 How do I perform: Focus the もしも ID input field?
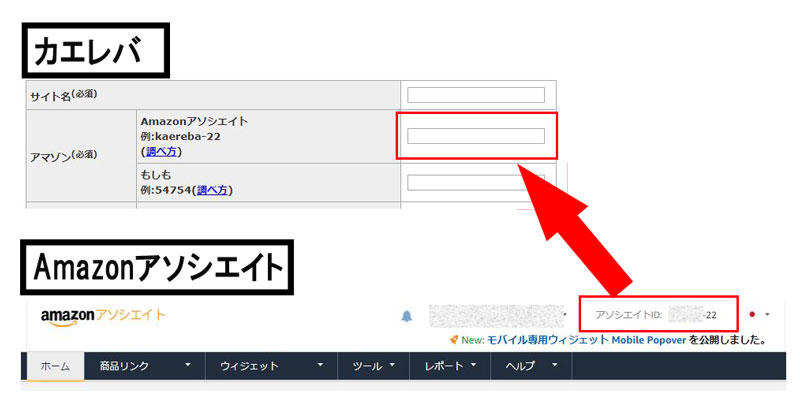coord(476,182)
